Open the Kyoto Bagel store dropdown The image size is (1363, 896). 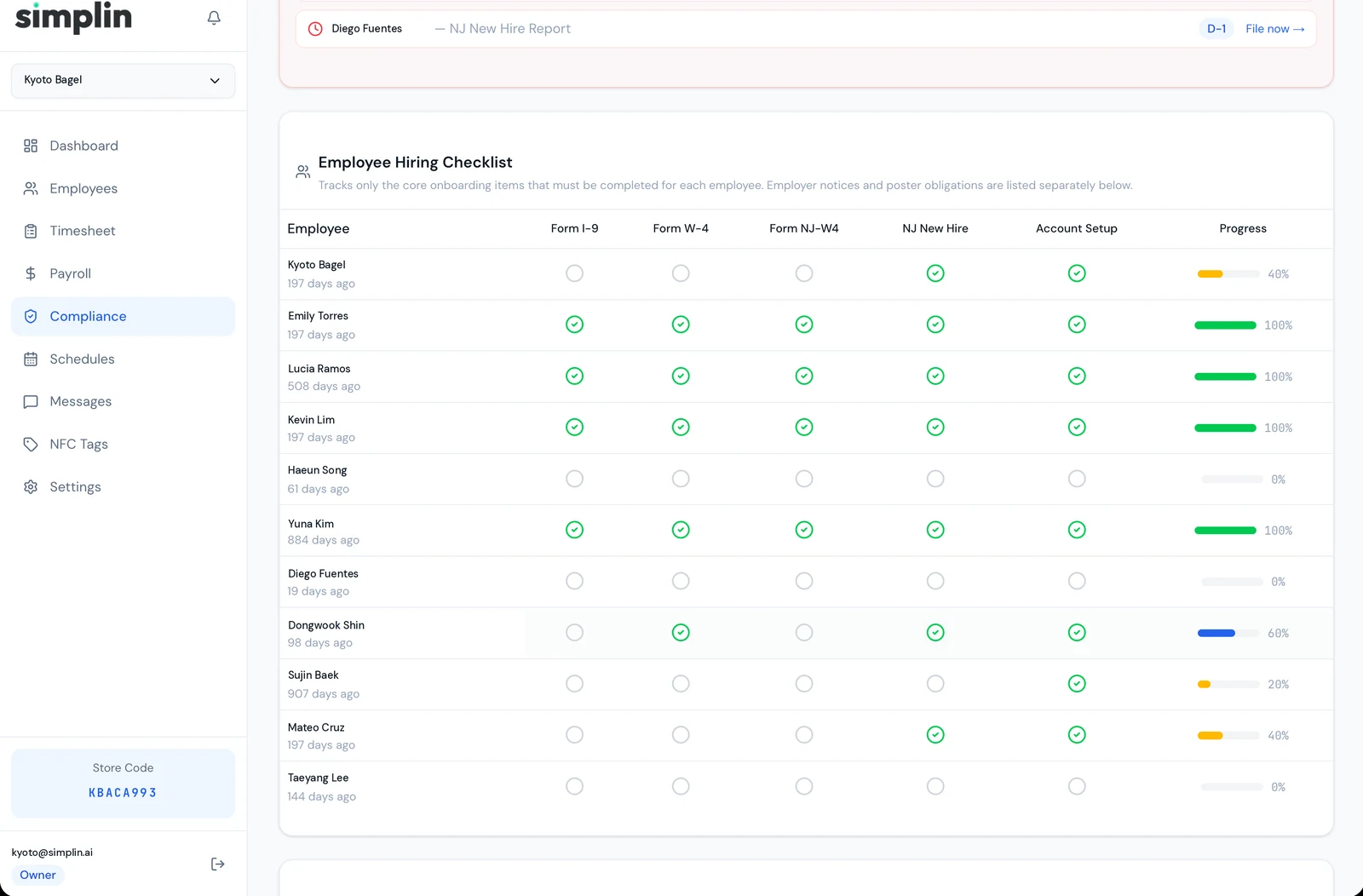click(123, 80)
